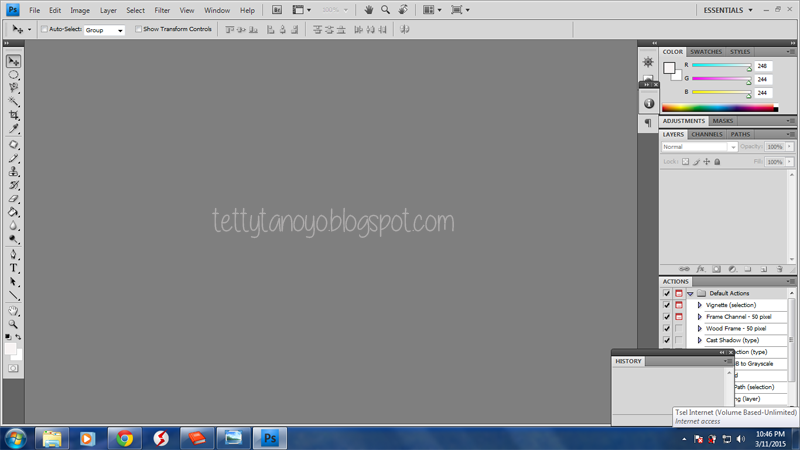Click the red channel R slider
This screenshot has width=800, height=450.
(x=720, y=67)
